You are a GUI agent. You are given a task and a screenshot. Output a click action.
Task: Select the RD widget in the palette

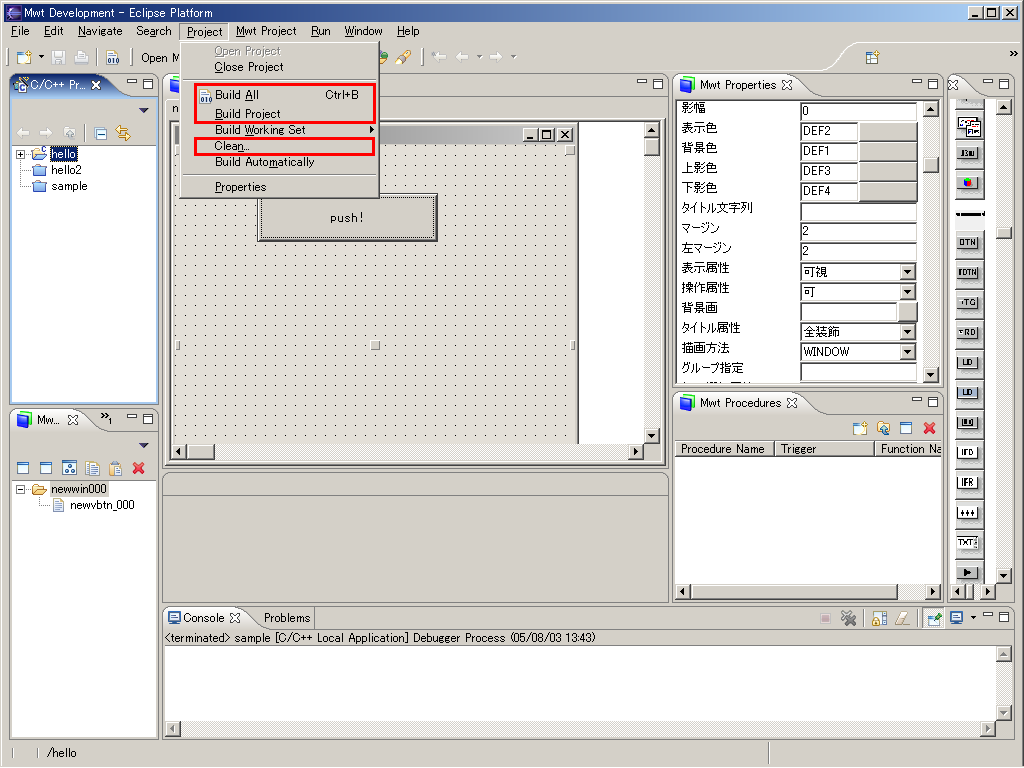[x=967, y=332]
